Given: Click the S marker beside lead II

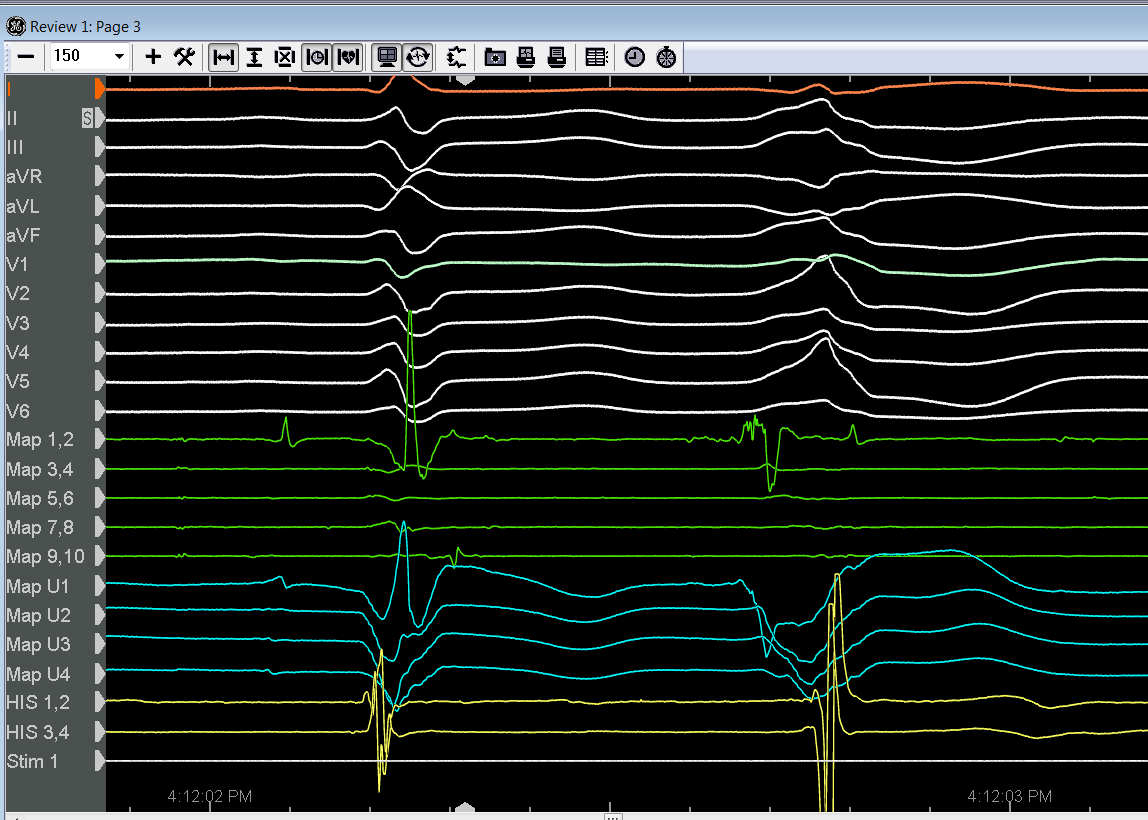Looking at the screenshot, I should point(88,118).
